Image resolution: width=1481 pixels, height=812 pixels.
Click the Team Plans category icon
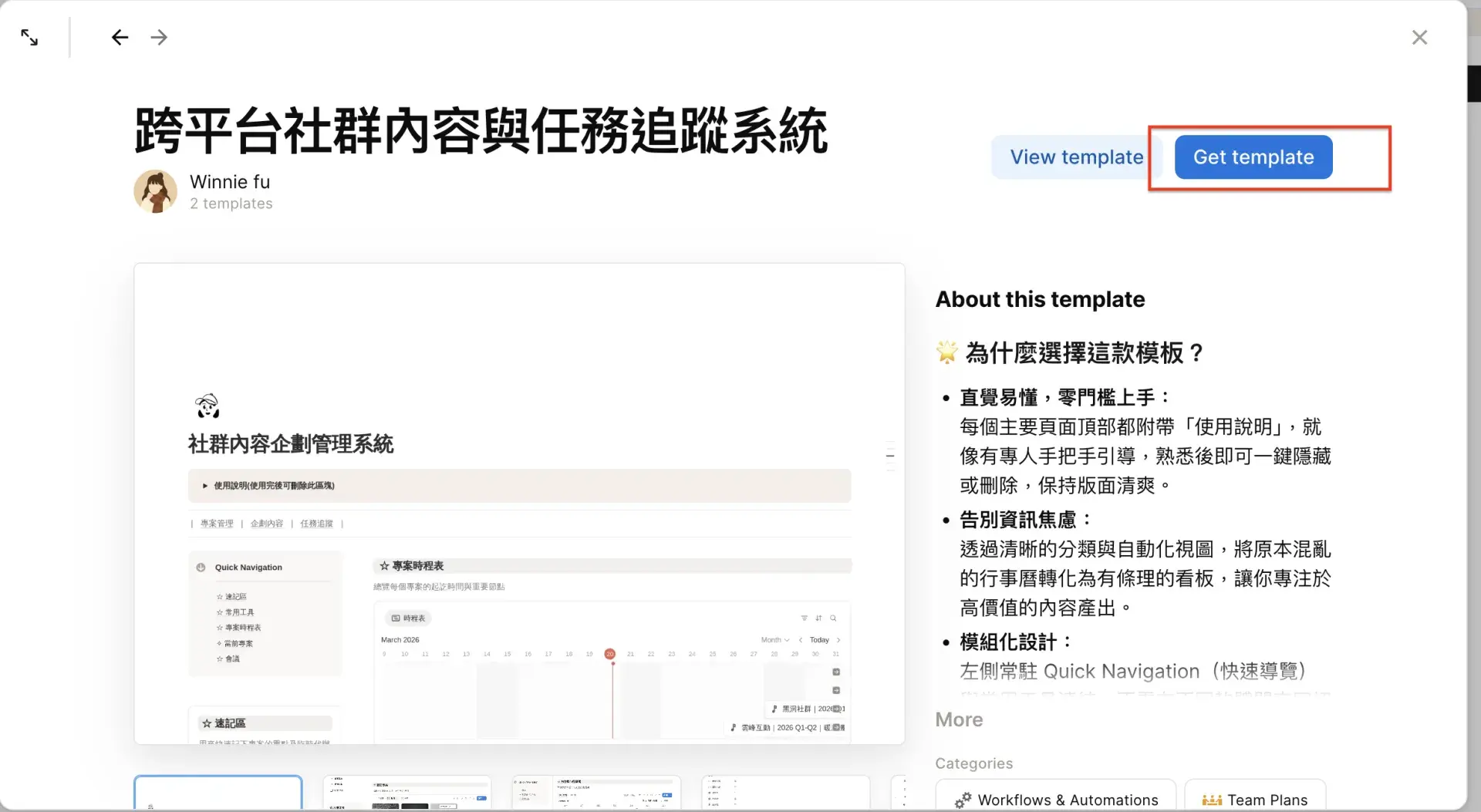(1212, 800)
